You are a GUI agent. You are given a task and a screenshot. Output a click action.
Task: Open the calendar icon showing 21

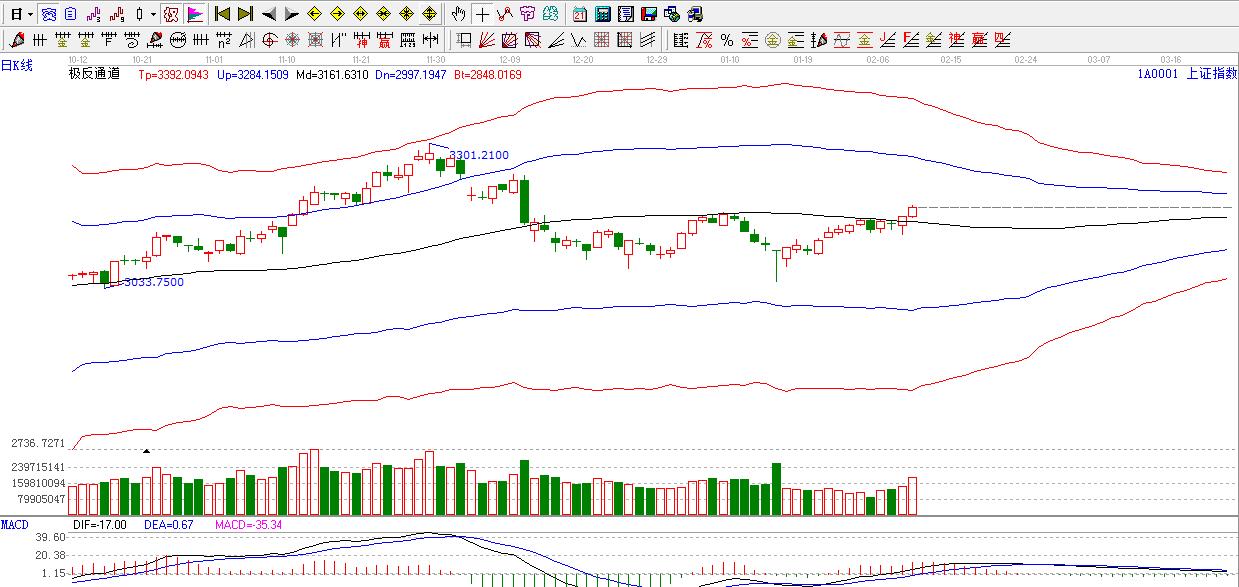[x=580, y=14]
